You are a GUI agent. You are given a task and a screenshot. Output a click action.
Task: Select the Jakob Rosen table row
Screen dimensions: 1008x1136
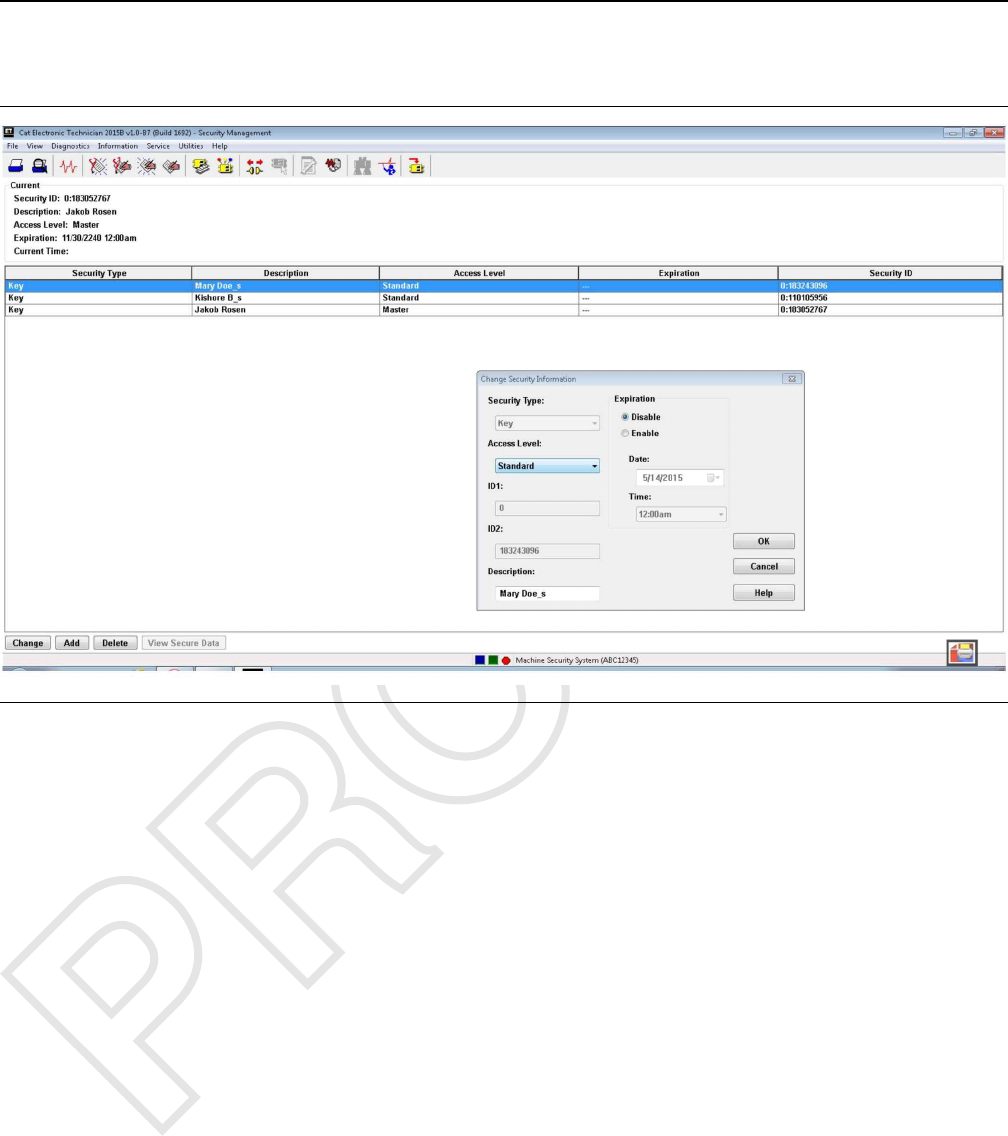coord(504,309)
